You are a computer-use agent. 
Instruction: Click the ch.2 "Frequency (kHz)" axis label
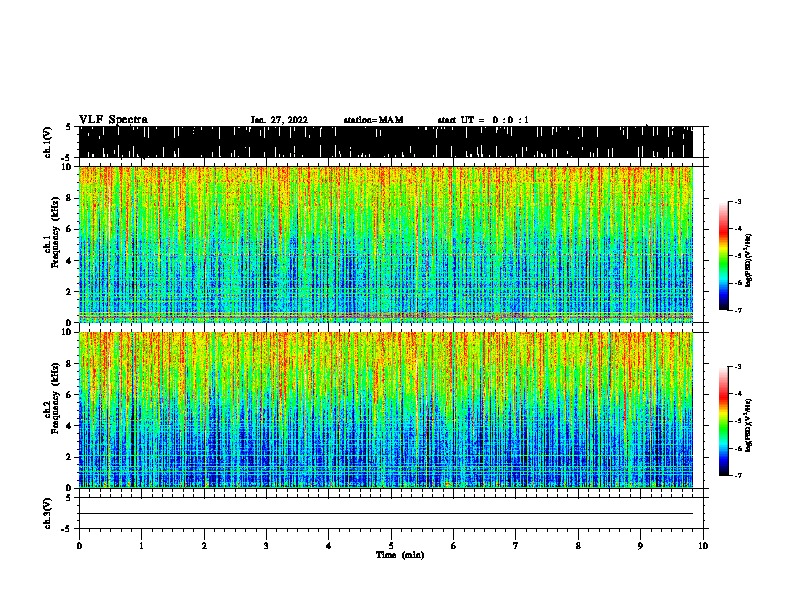click(x=56, y=398)
